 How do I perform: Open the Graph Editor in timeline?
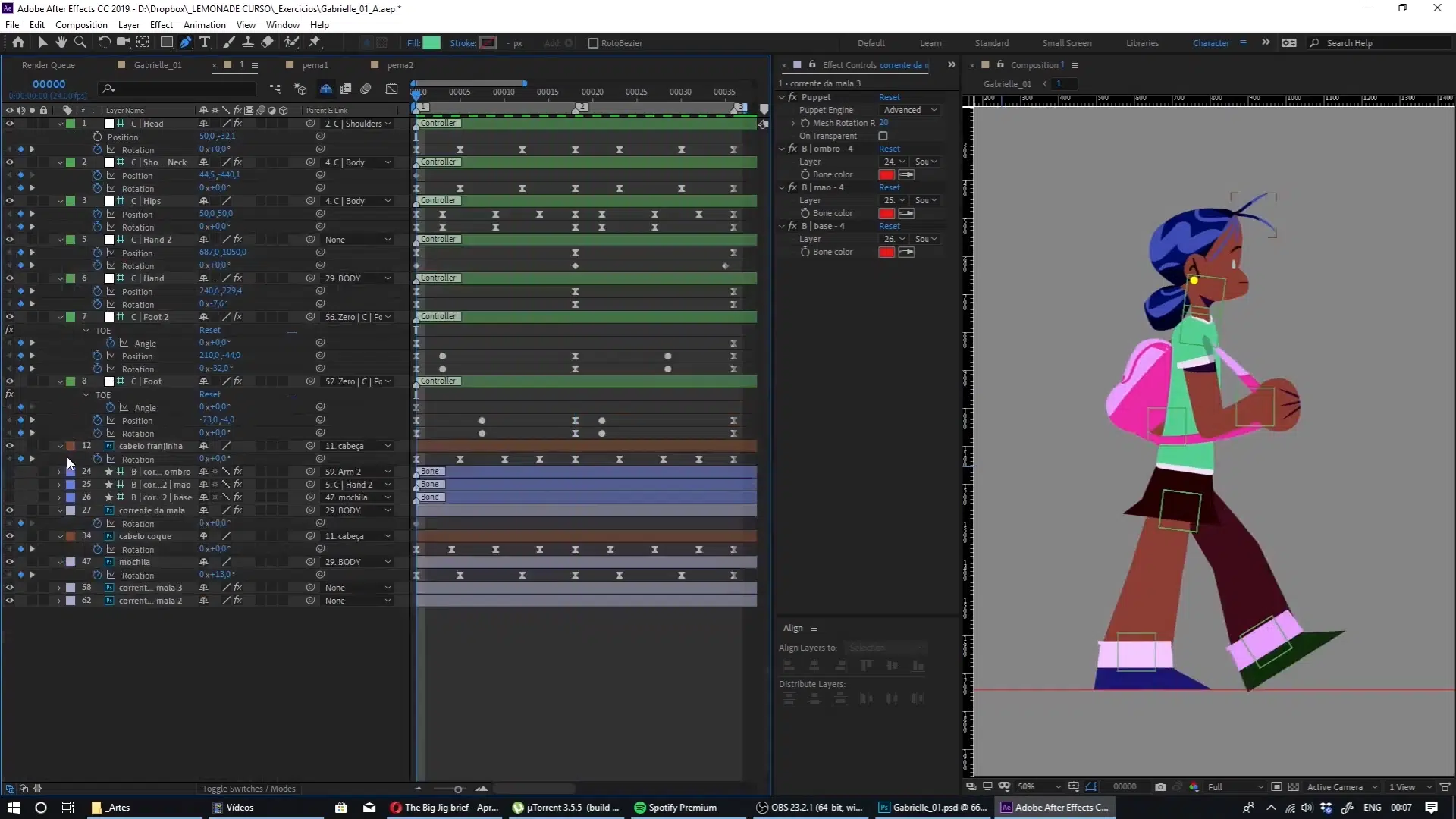click(391, 89)
